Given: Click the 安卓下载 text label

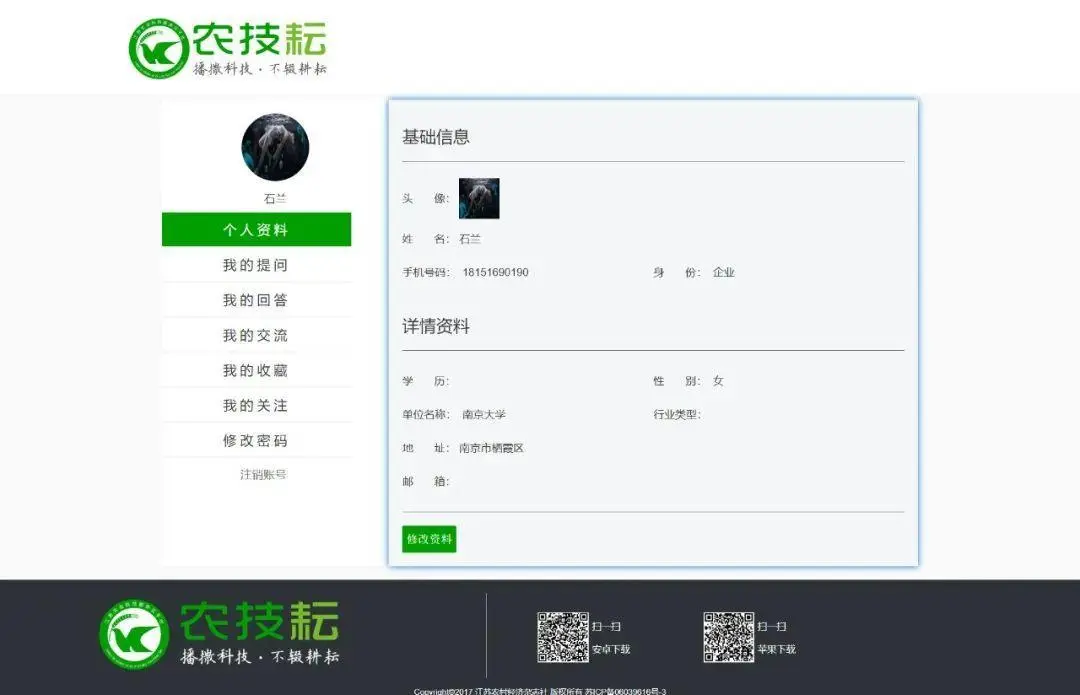Looking at the screenshot, I should (613, 648).
